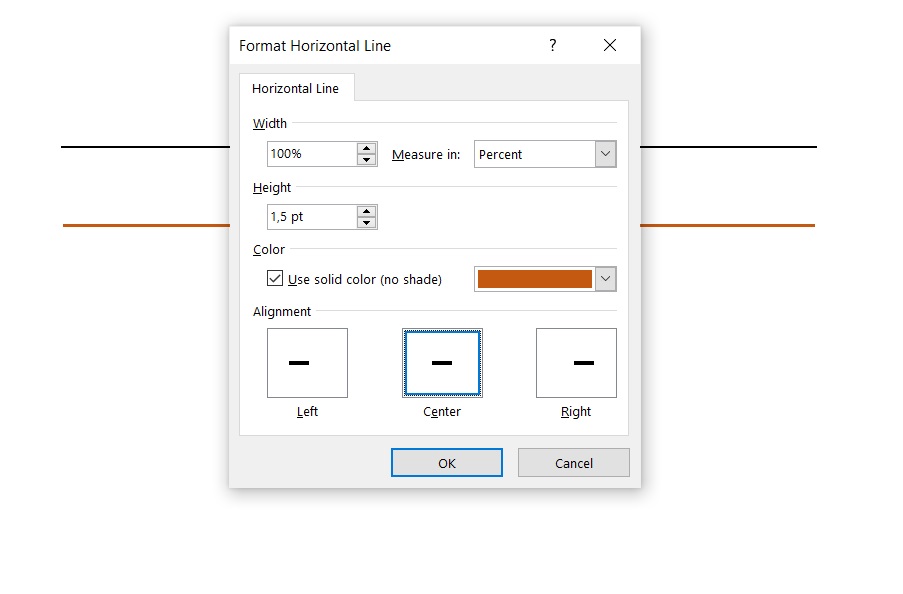Select the Right alignment icon
The height and width of the screenshot is (594, 903).
coord(576,363)
